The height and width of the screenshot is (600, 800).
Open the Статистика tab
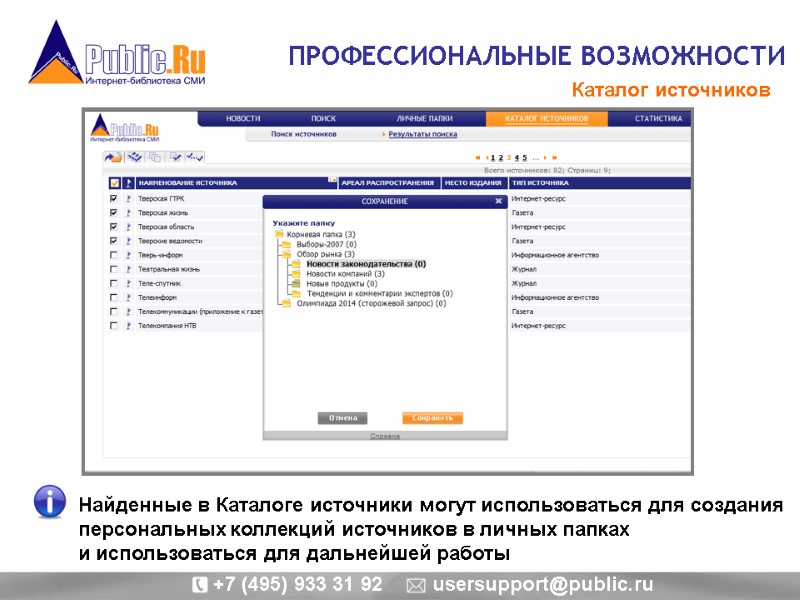click(658, 118)
